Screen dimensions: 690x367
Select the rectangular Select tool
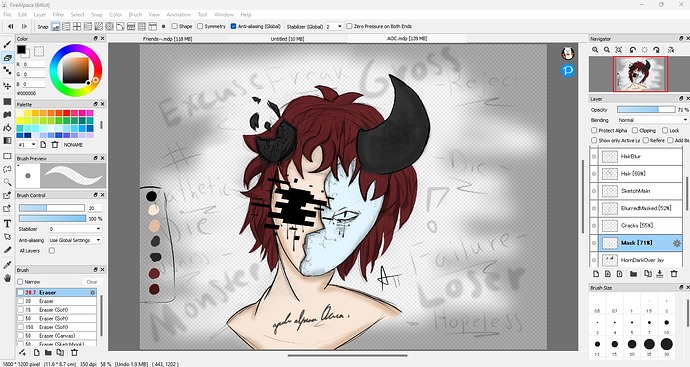[x=7, y=156]
